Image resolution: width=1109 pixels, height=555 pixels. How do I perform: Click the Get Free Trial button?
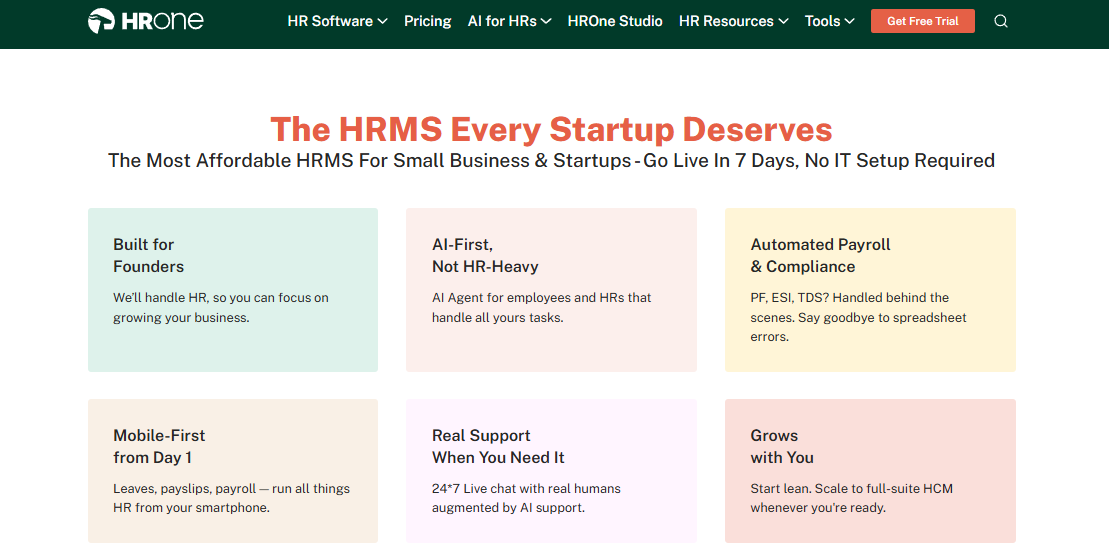click(x=922, y=21)
